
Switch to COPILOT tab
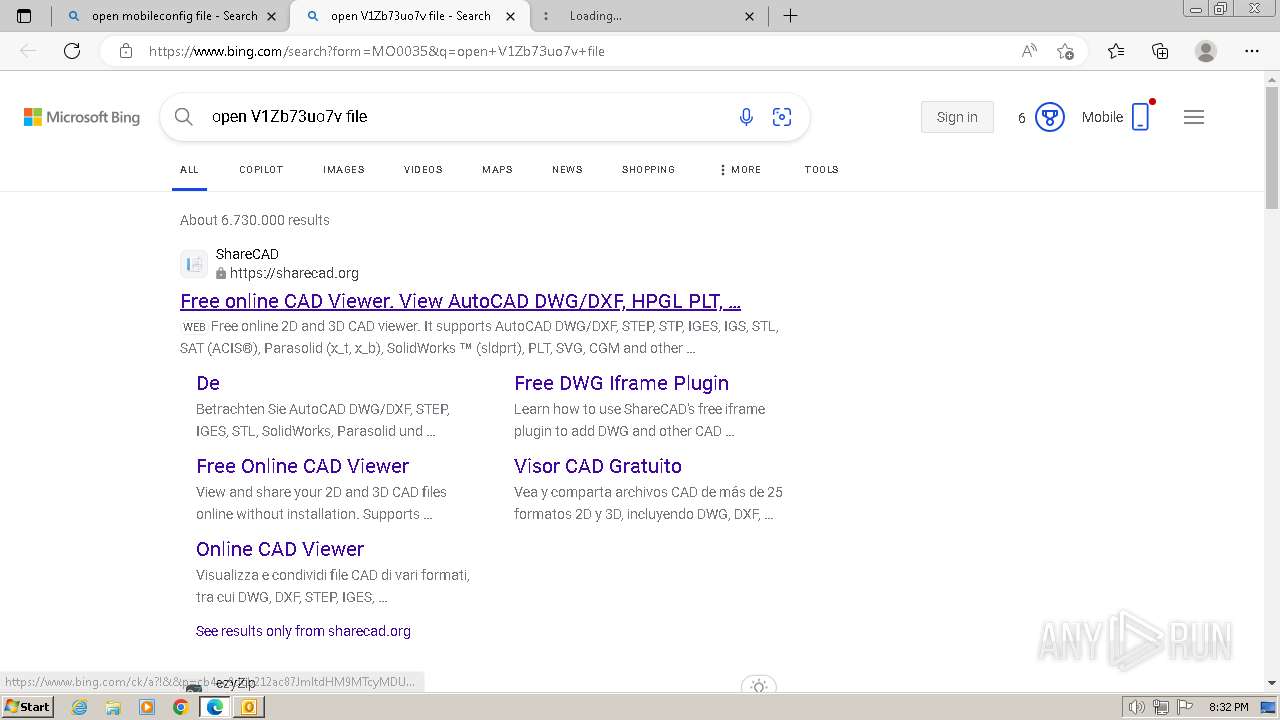[261, 170]
